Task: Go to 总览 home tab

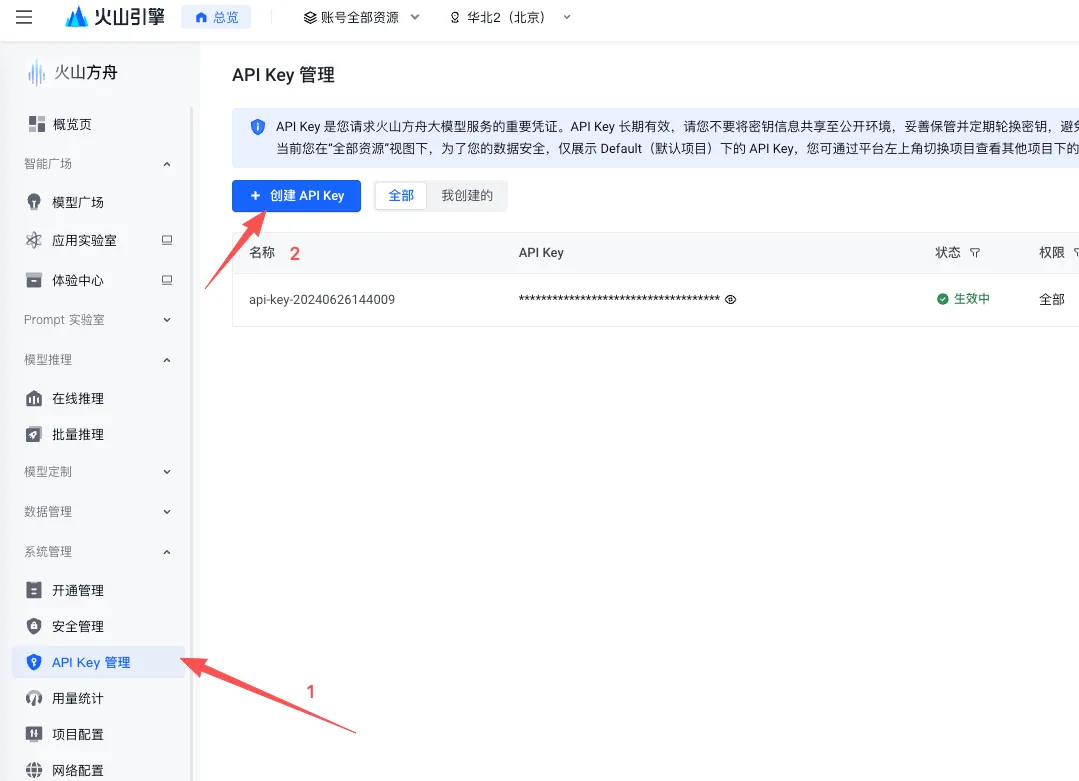Action: point(216,17)
